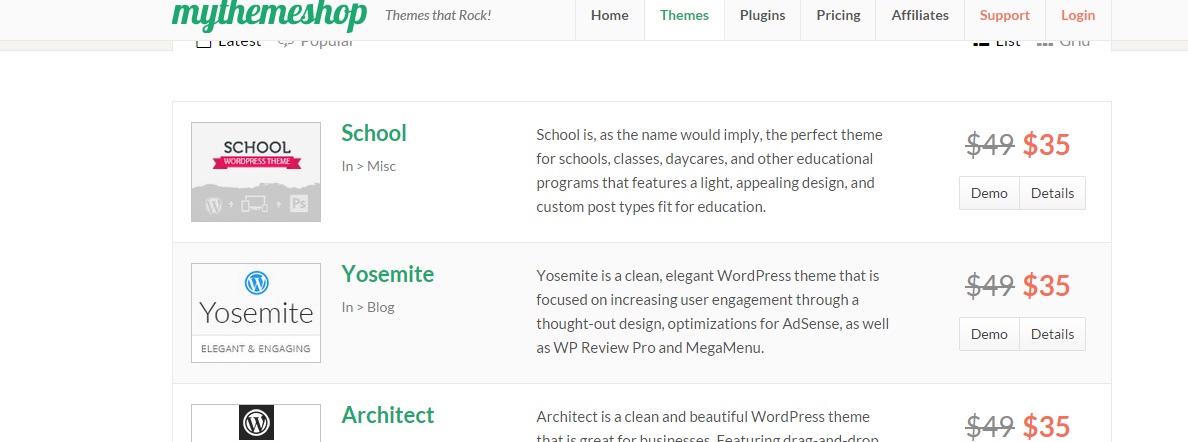
Task: Click the Blog category link under Yosemite
Action: coord(381,307)
